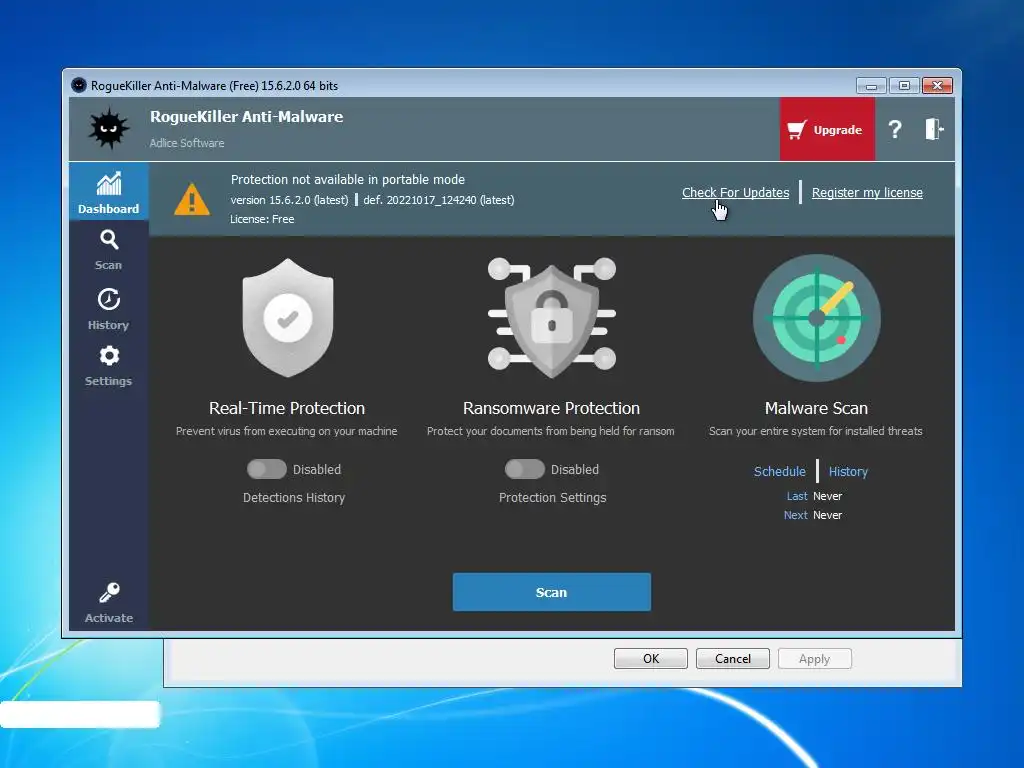Screen dimensions: 1024x768
Task: Click the 'Real-Time Protection' heading
Action: click(287, 408)
